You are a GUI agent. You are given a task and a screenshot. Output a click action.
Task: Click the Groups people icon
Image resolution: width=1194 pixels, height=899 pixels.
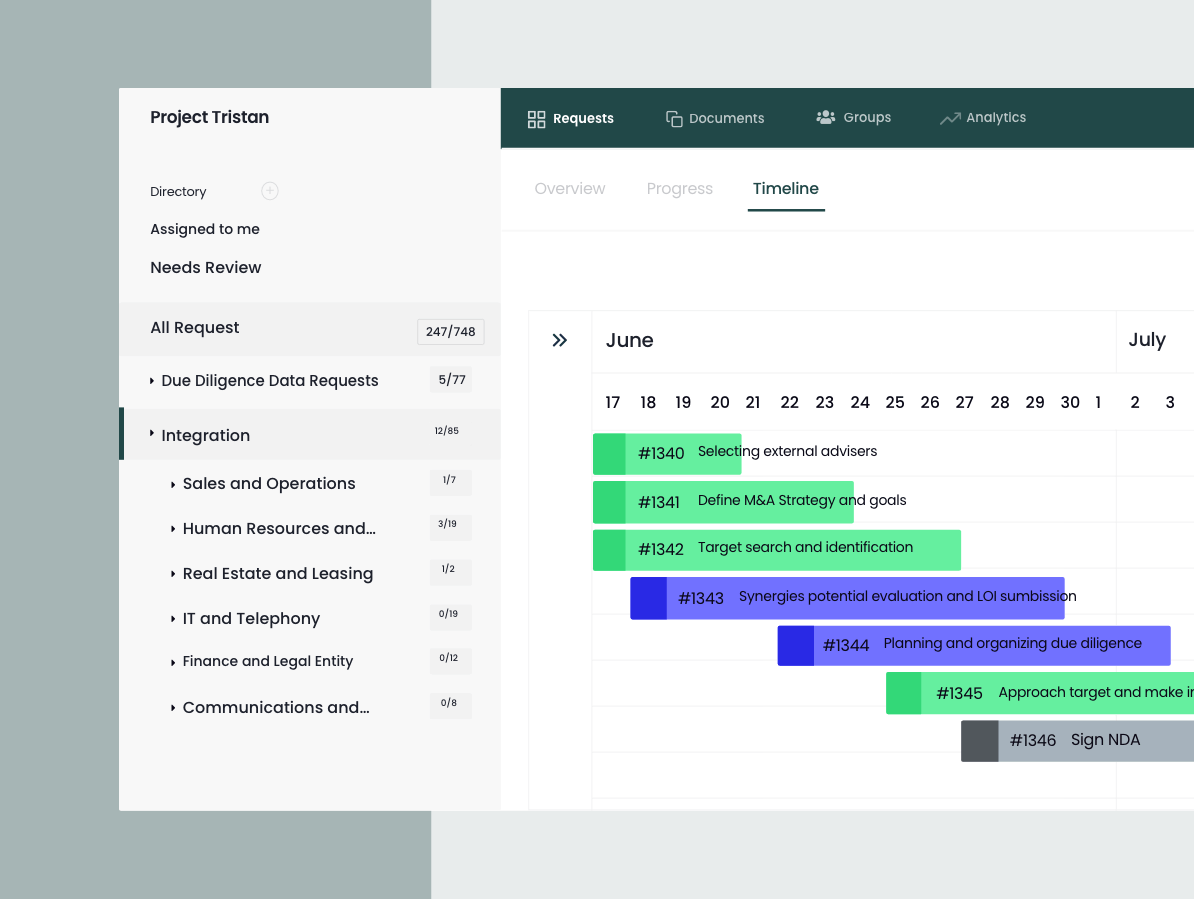point(825,117)
